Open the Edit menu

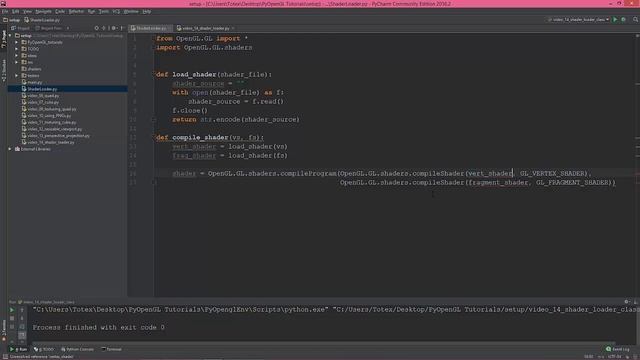point(15,11)
